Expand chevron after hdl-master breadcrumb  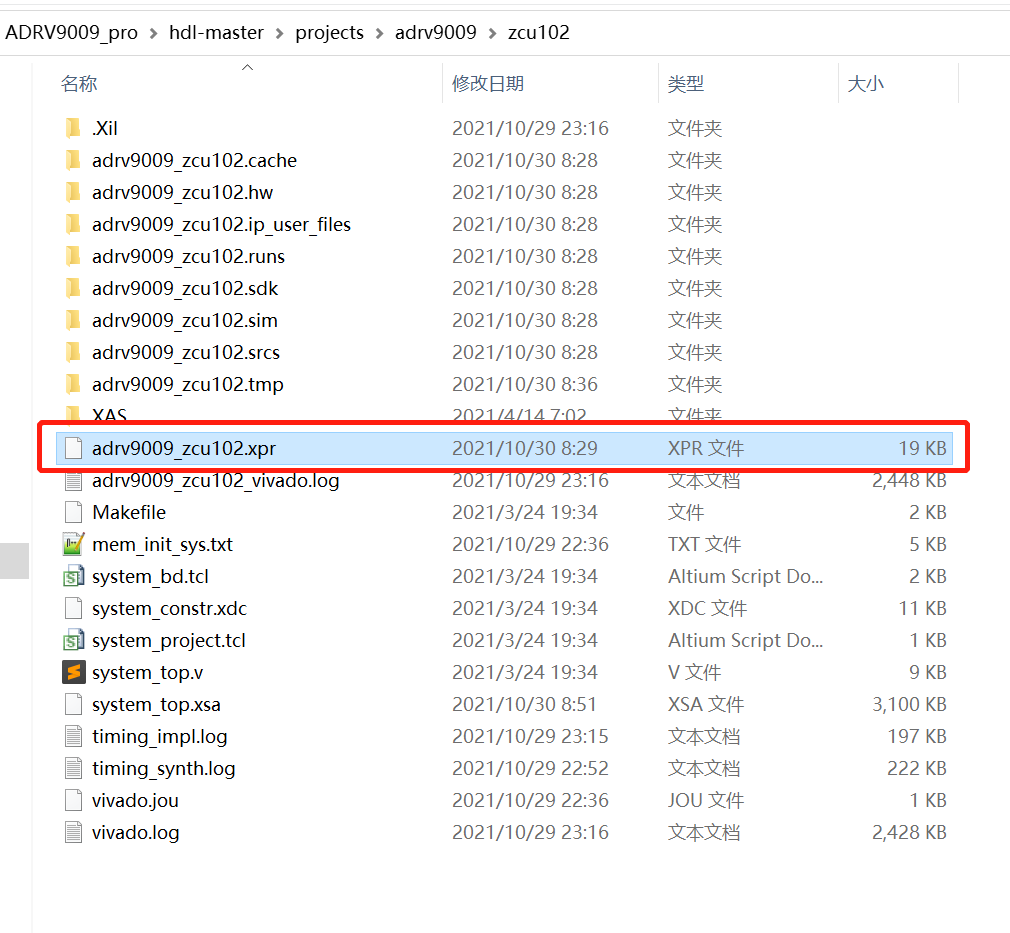point(280,33)
